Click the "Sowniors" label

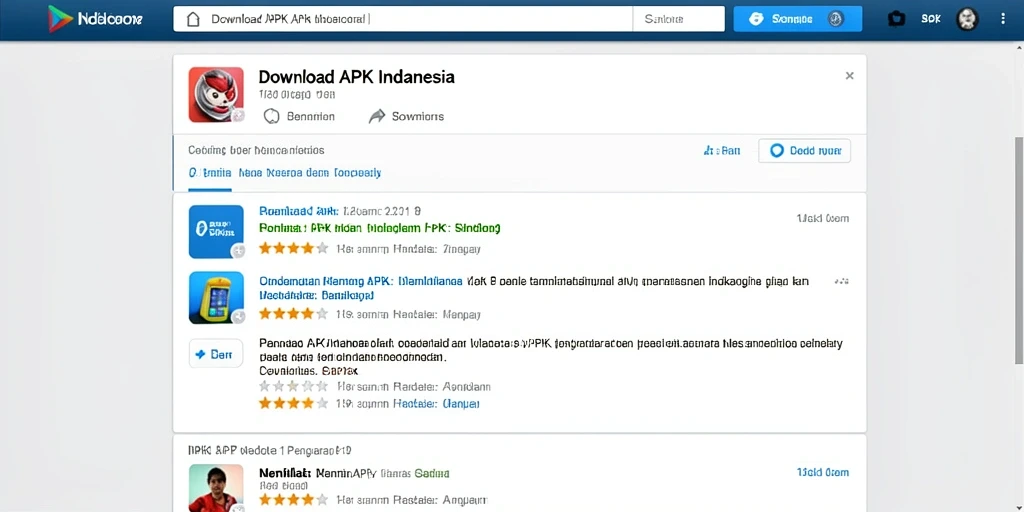pyautogui.click(x=417, y=116)
